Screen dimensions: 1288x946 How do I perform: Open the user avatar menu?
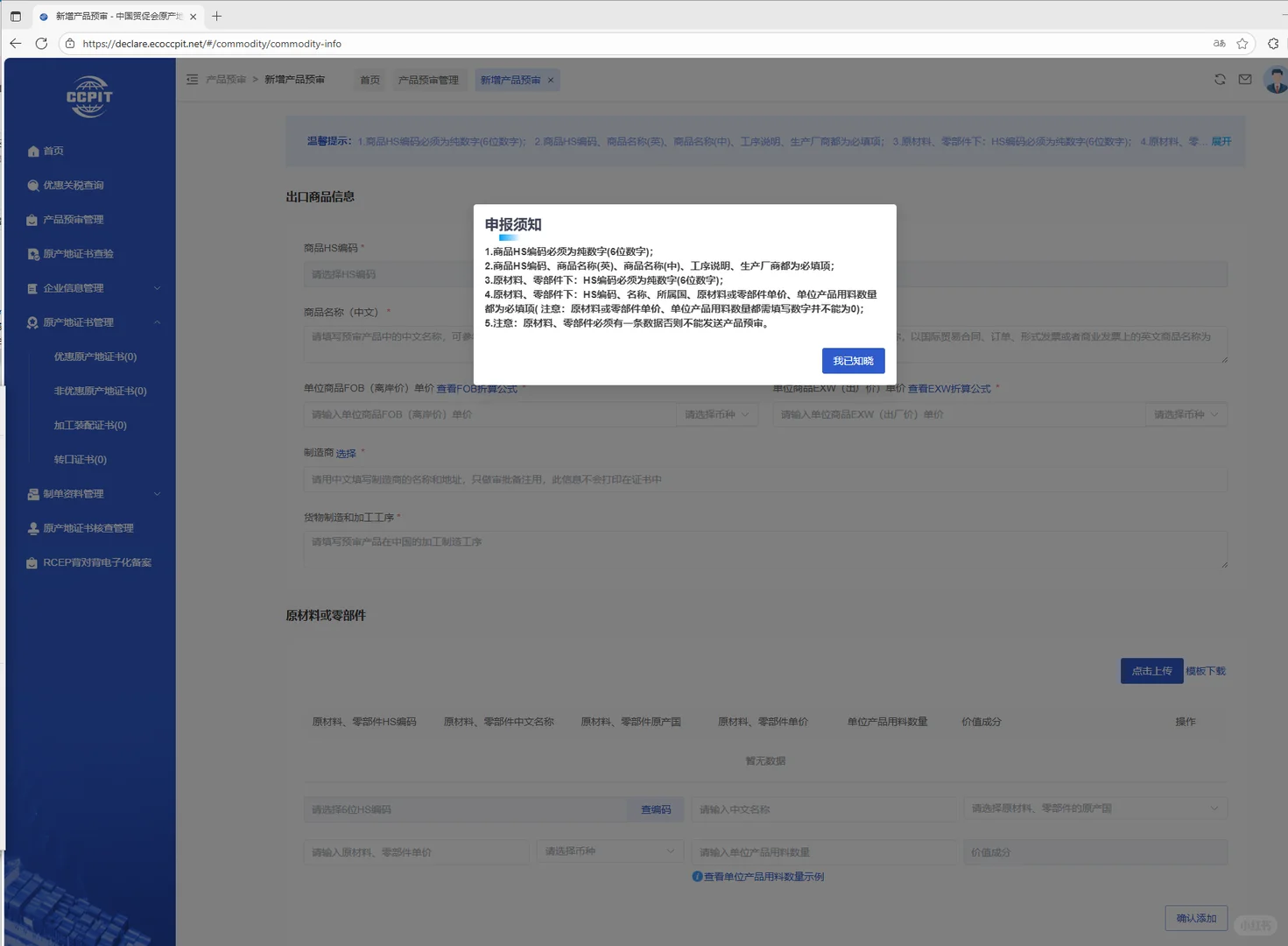(1276, 80)
